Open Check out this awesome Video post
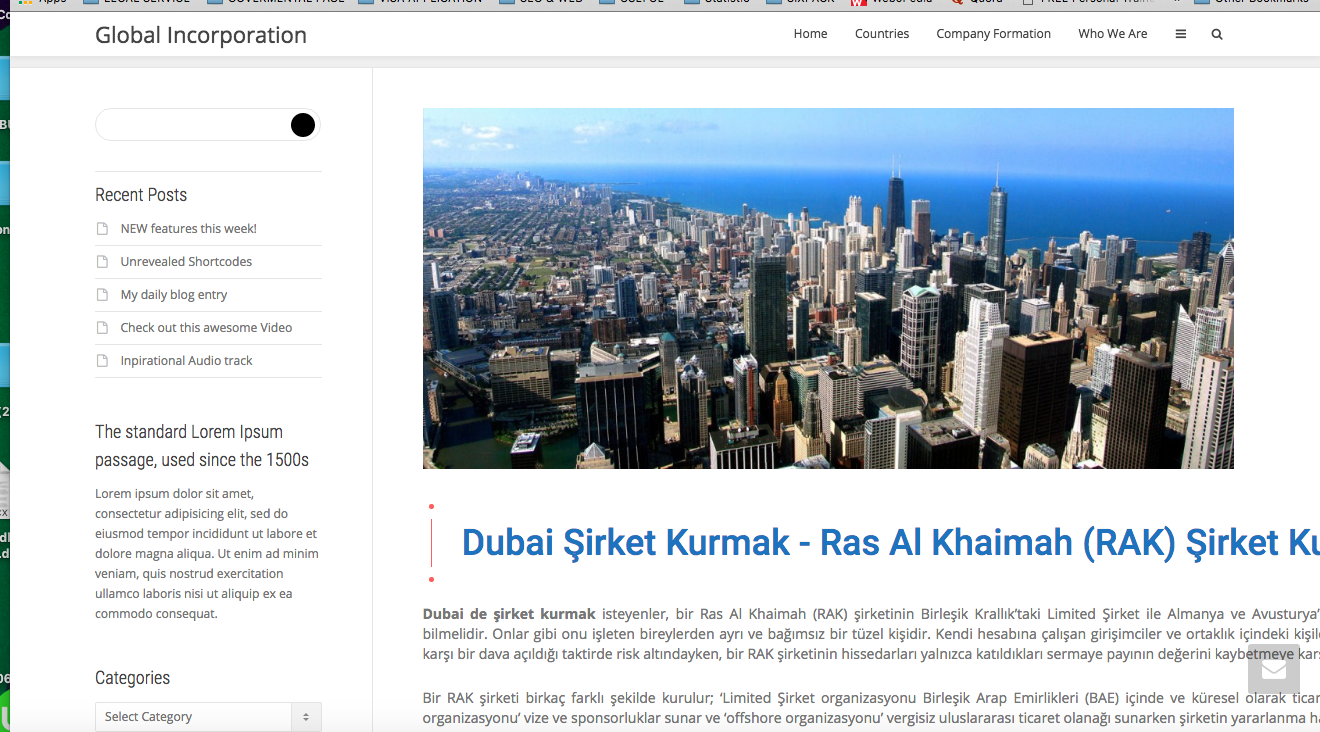 pyautogui.click(x=207, y=328)
